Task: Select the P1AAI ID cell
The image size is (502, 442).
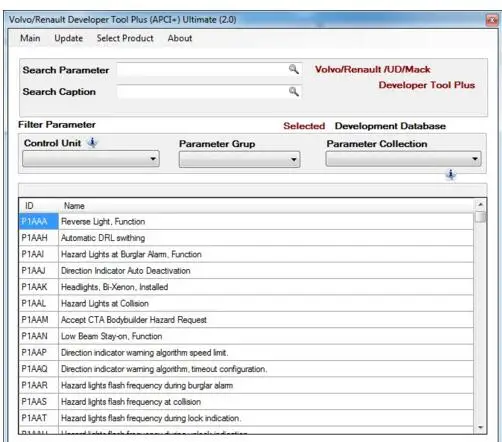Action: [39, 254]
